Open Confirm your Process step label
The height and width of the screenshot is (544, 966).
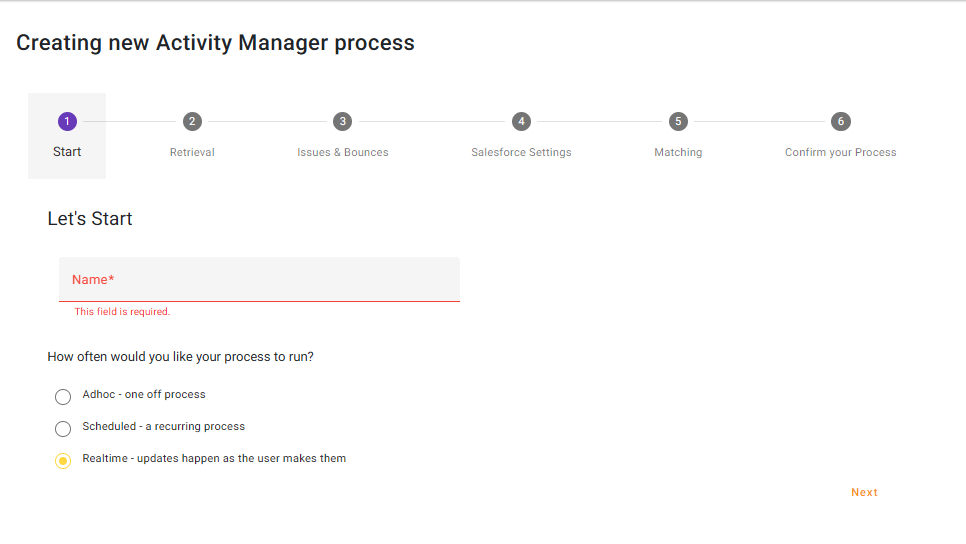coord(840,153)
